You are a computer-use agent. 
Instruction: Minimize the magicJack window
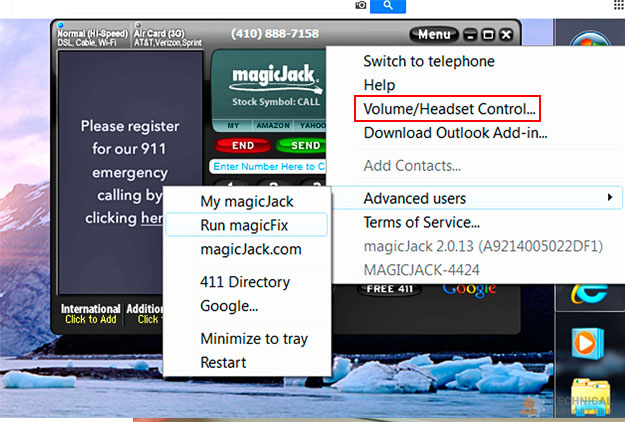(470, 35)
